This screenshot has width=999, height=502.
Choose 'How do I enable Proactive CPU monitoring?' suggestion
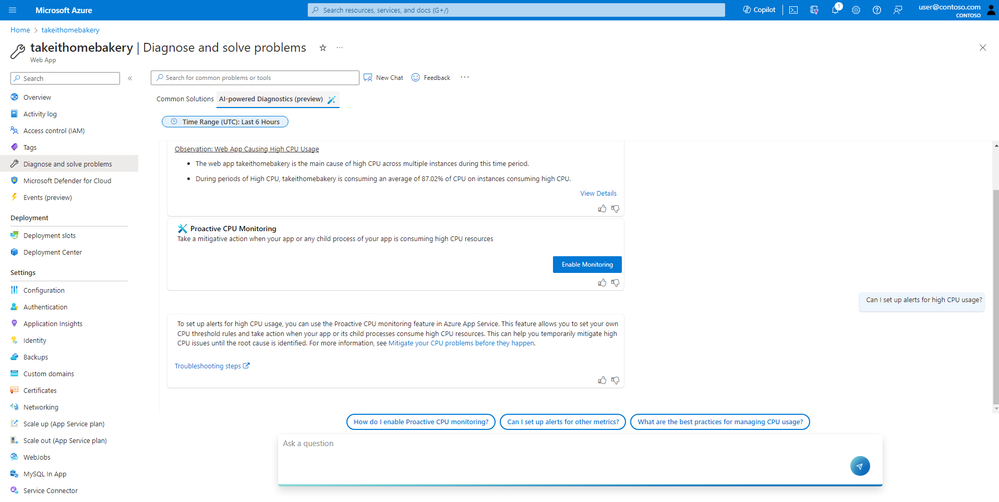click(420, 422)
